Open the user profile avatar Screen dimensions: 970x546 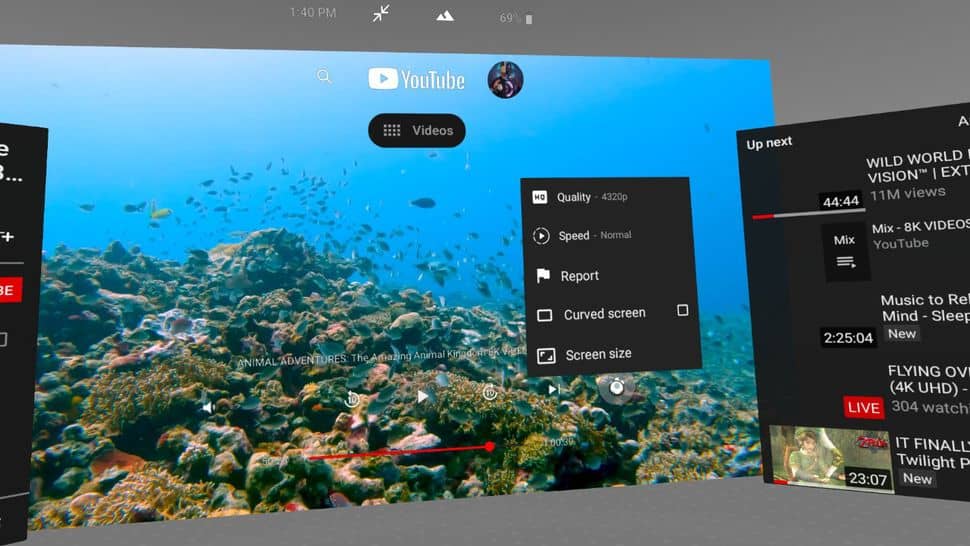(x=505, y=80)
